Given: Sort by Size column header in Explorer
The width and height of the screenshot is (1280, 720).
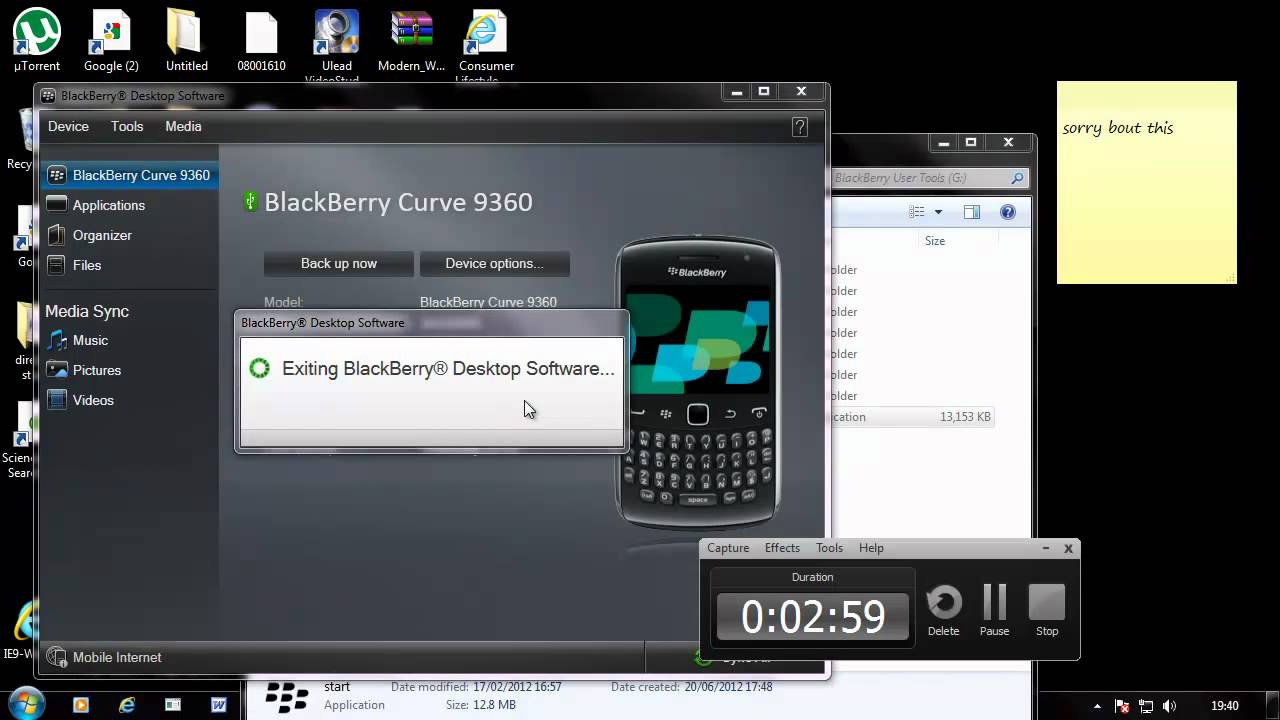Looking at the screenshot, I should click(x=935, y=241).
